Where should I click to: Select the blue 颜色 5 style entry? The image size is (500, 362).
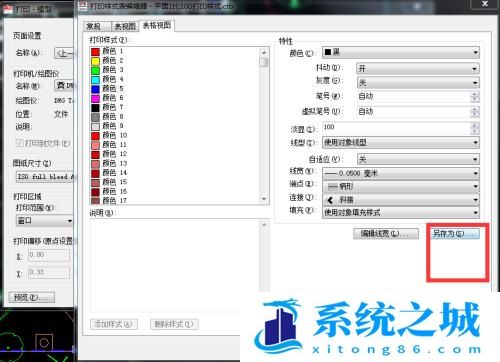point(107,89)
